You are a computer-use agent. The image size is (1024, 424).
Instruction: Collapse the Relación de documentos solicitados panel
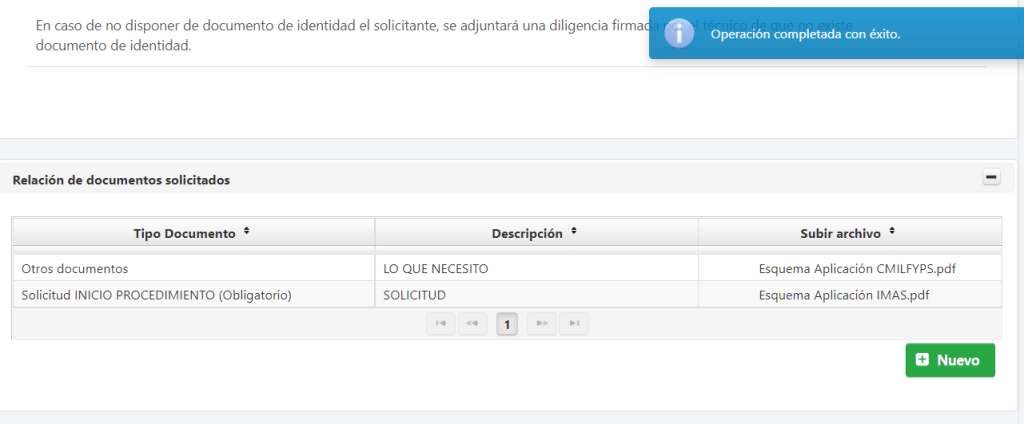click(991, 178)
